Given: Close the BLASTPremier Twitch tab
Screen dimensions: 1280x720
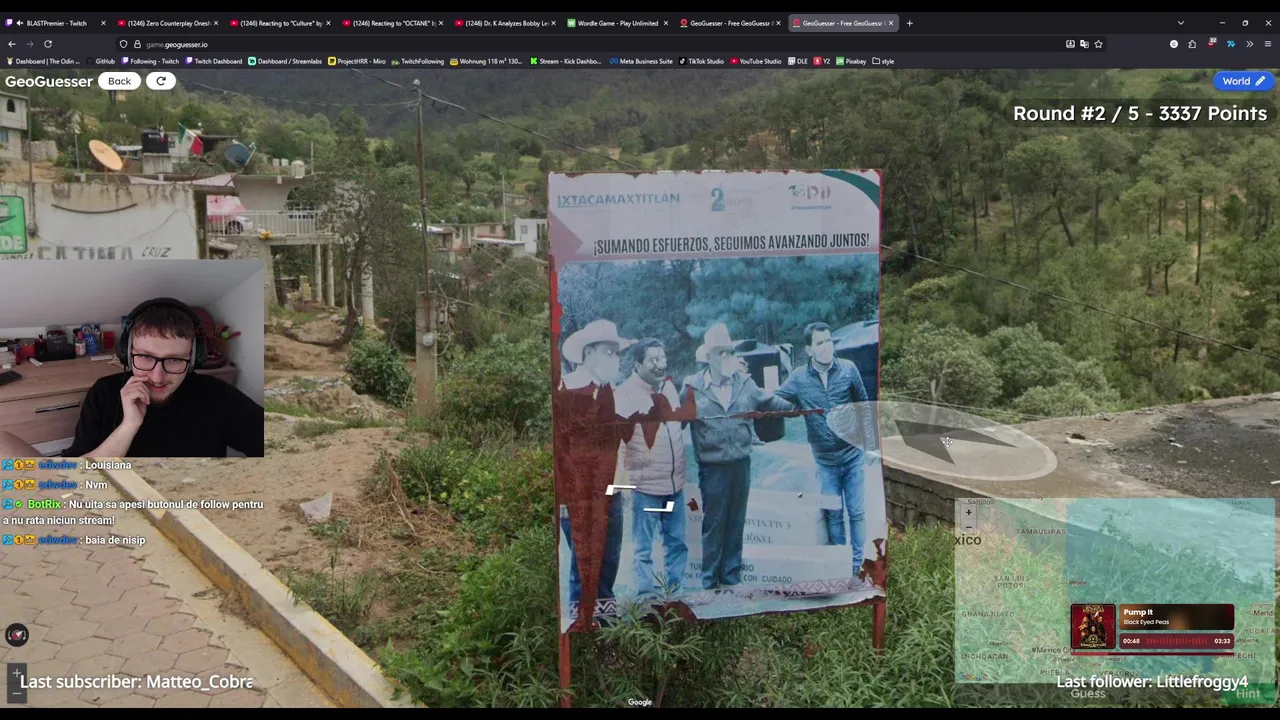Looking at the screenshot, I should [103, 23].
